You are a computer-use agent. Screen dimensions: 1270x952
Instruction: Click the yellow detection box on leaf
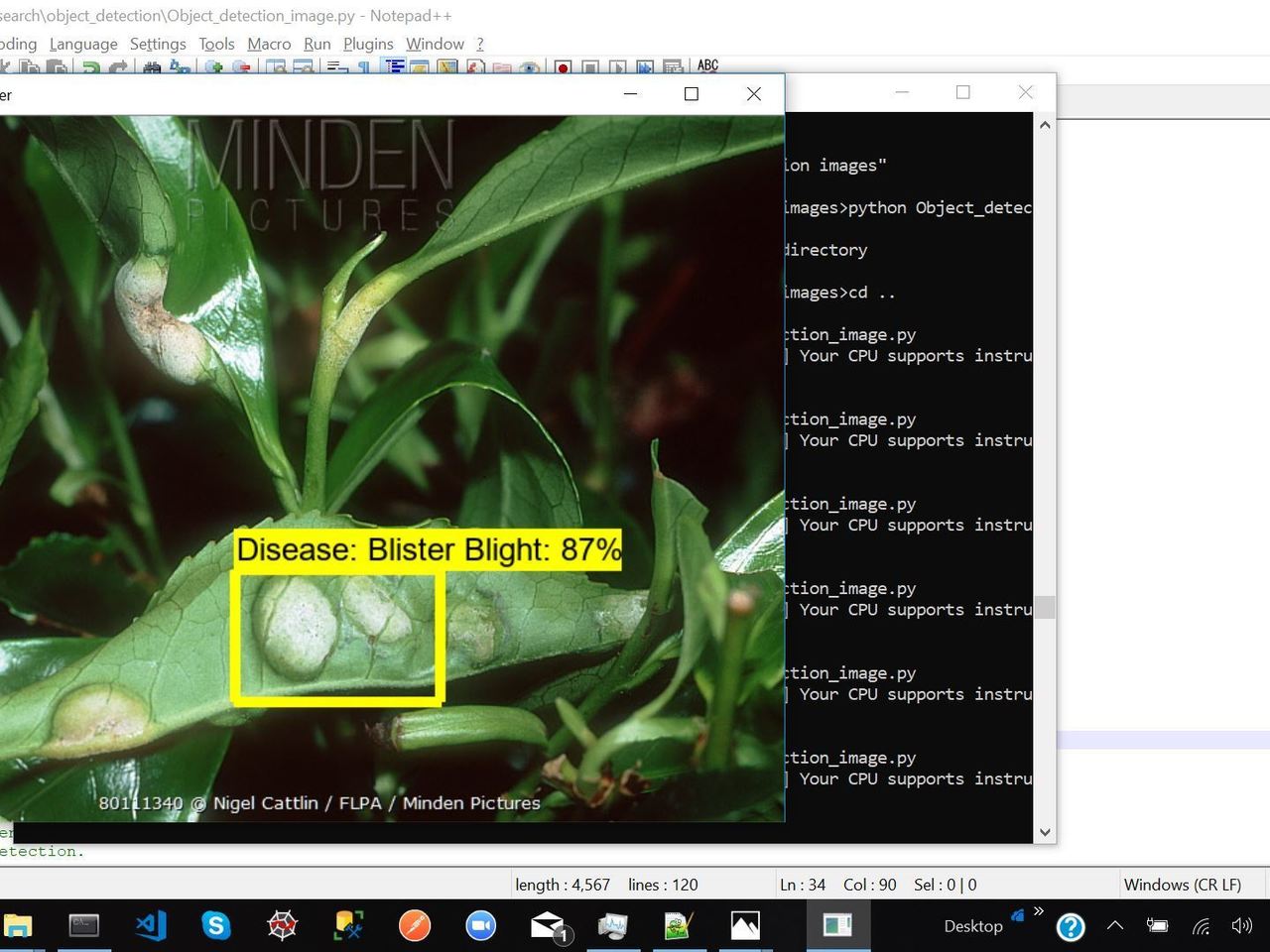[x=337, y=639]
